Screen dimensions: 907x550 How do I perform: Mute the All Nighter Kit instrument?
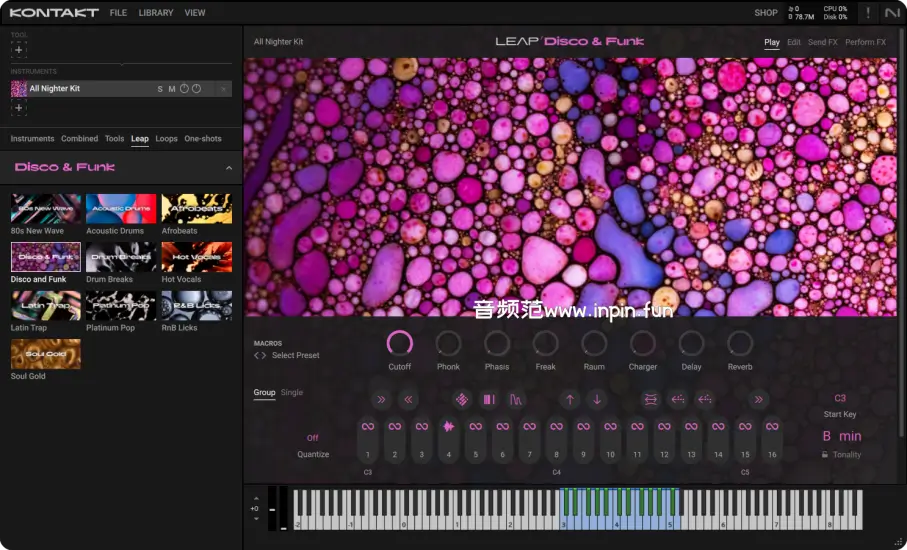(x=172, y=89)
